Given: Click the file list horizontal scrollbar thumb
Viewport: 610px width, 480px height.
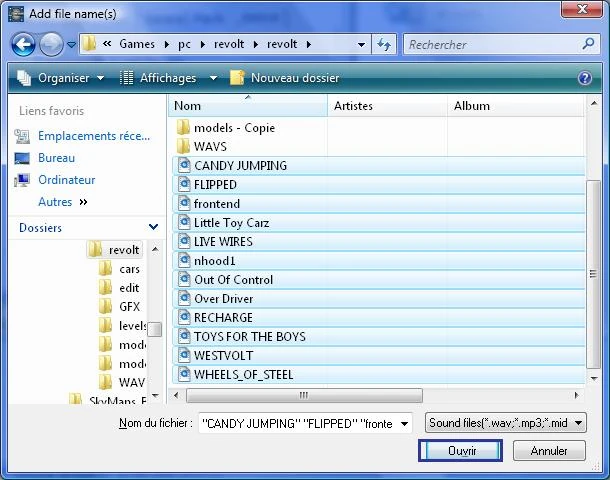Looking at the screenshot, I should [x=304, y=395].
